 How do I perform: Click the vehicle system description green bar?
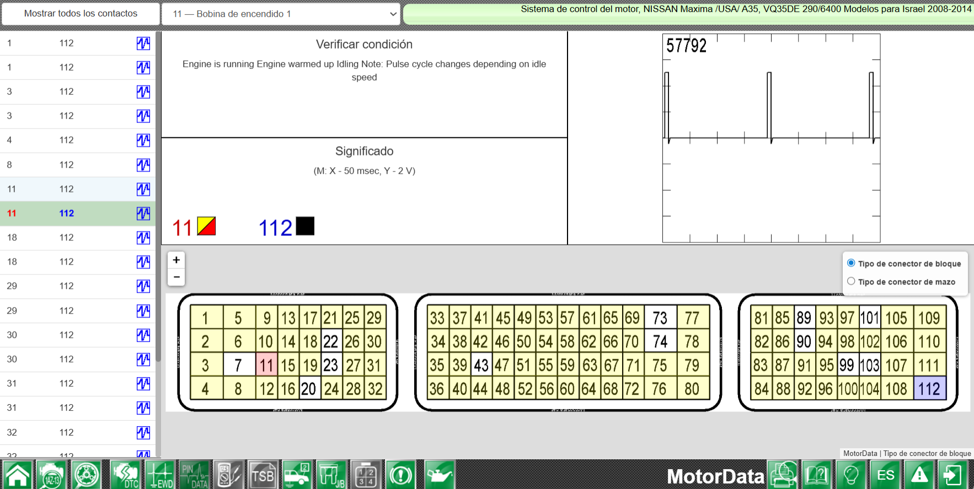click(x=688, y=14)
